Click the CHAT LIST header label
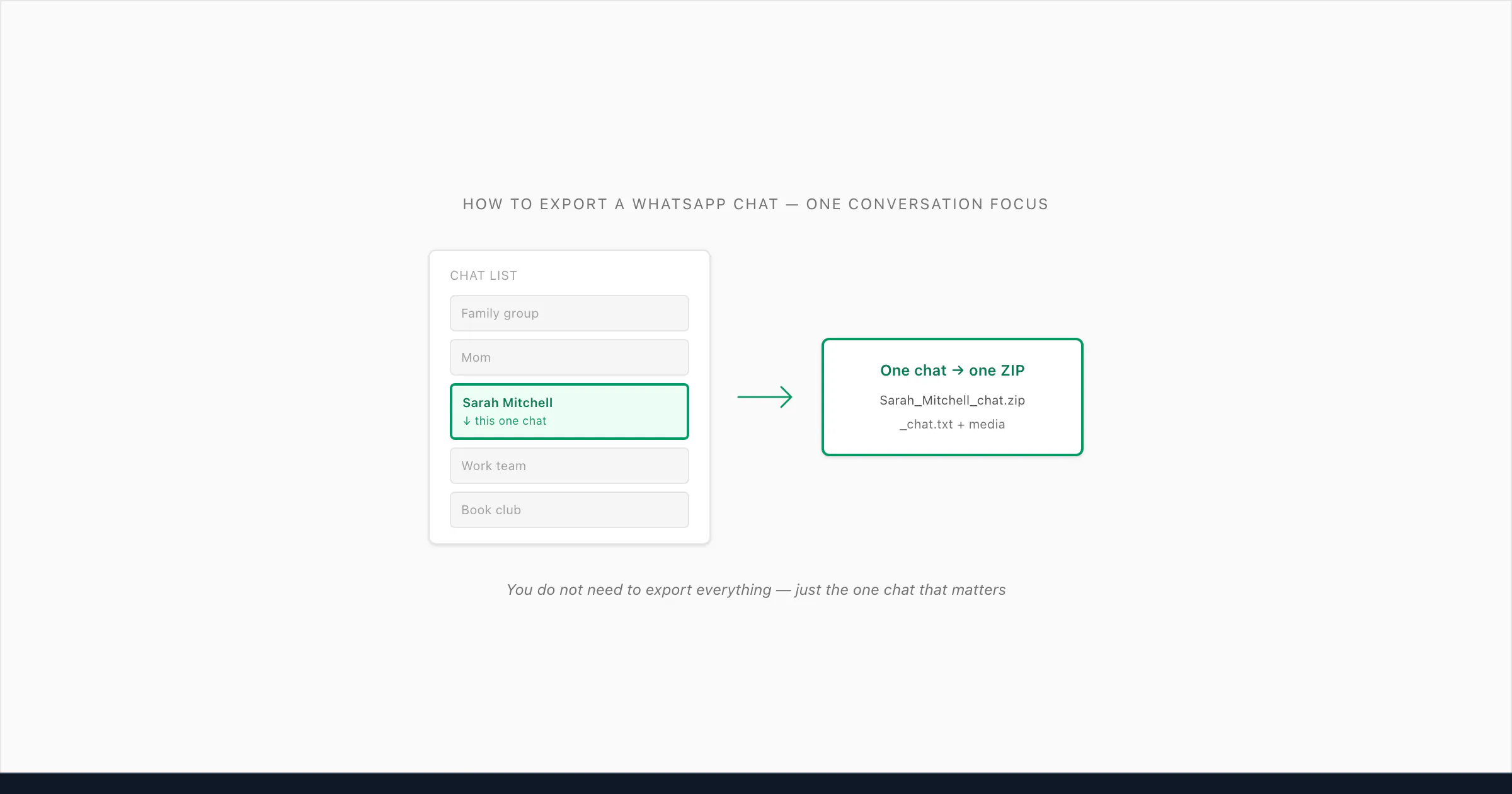This screenshot has width=1512, height=794. [x=483, y=275]
